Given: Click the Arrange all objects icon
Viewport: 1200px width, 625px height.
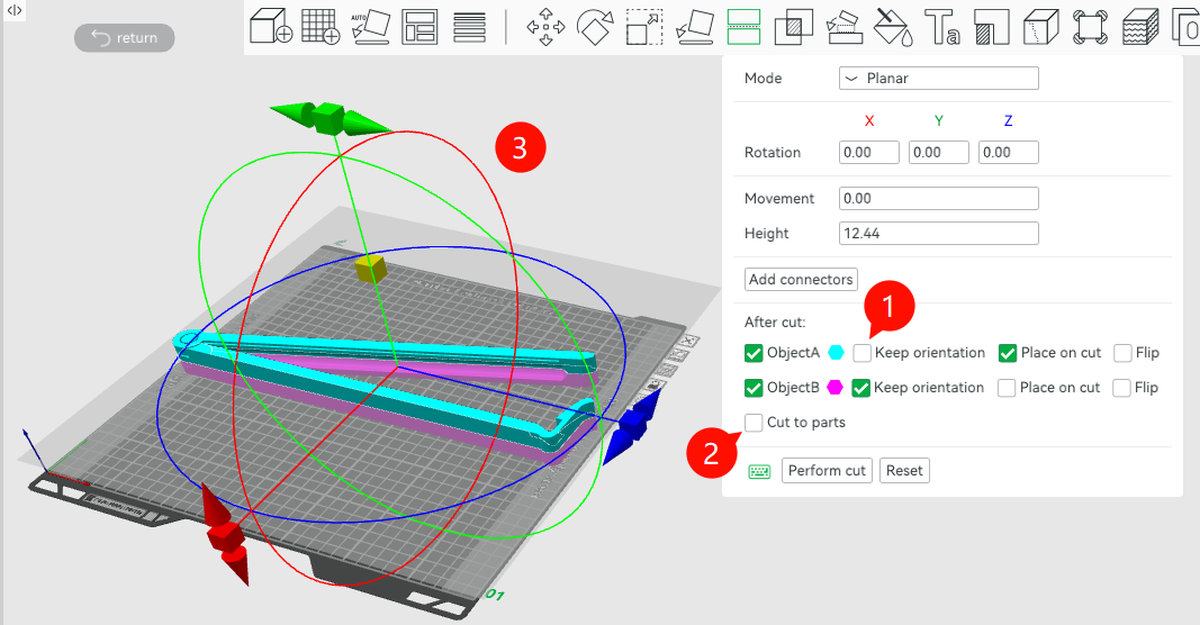Looking at the screenshot, I should point(420,26).
